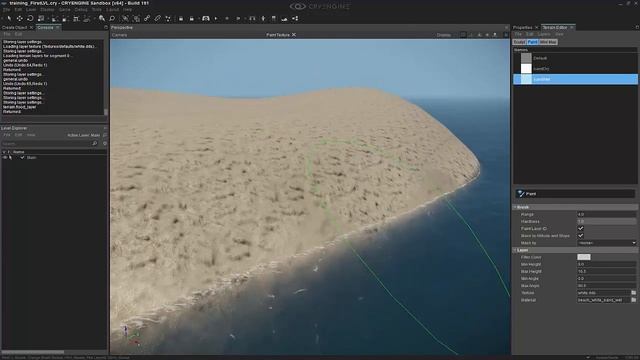This screenshot has width=640, height=360.
Task: Click the Min Angle value field
Action: pos(607,278)
